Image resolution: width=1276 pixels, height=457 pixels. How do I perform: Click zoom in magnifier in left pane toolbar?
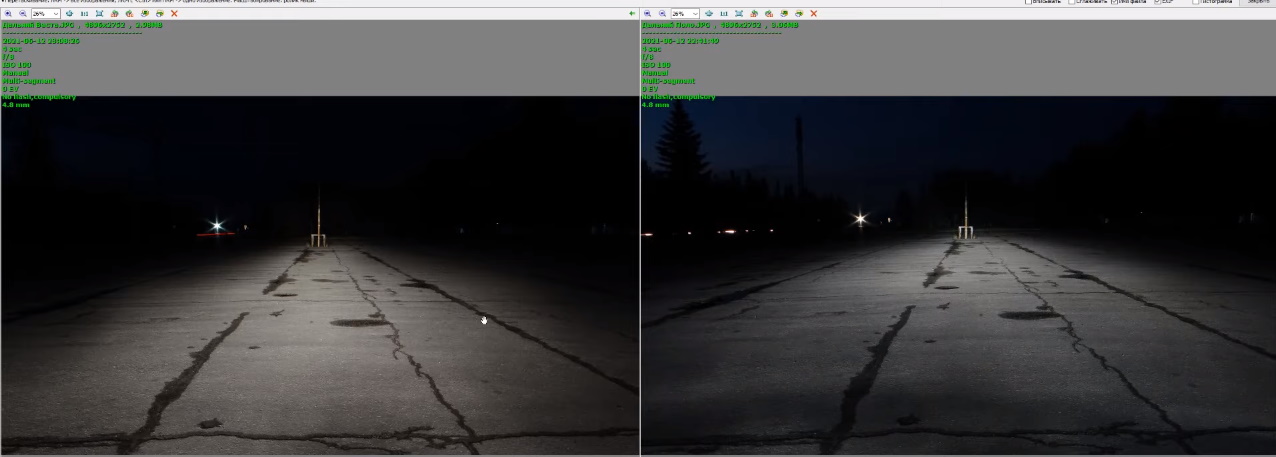coord(8,13)
